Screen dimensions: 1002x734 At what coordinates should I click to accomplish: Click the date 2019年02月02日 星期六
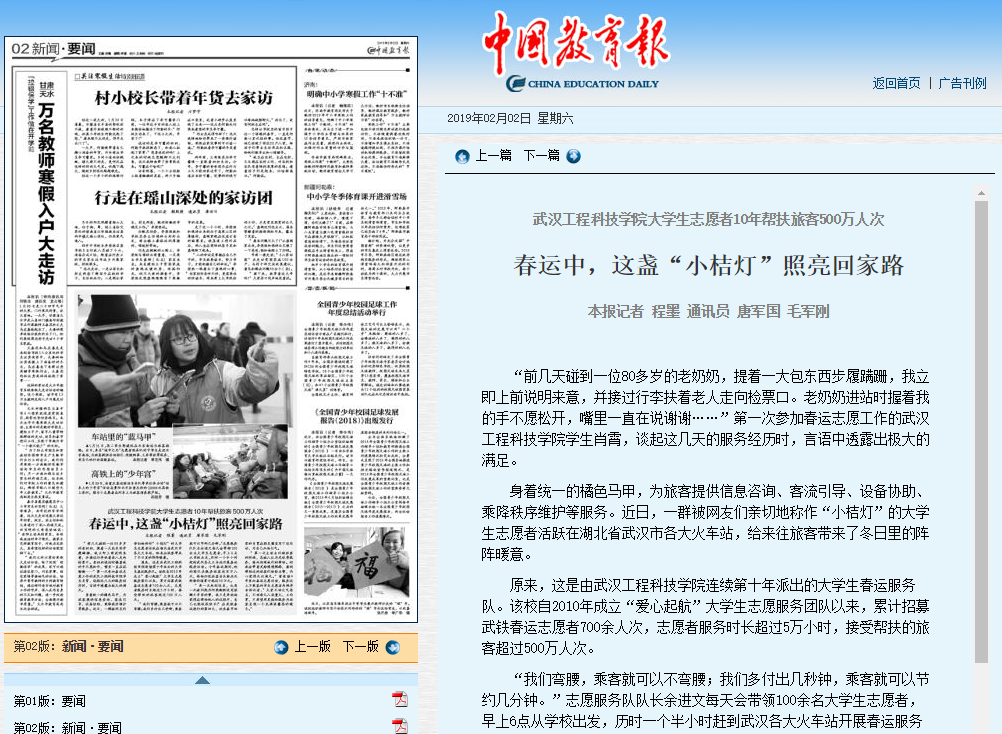tap(510, 118)
